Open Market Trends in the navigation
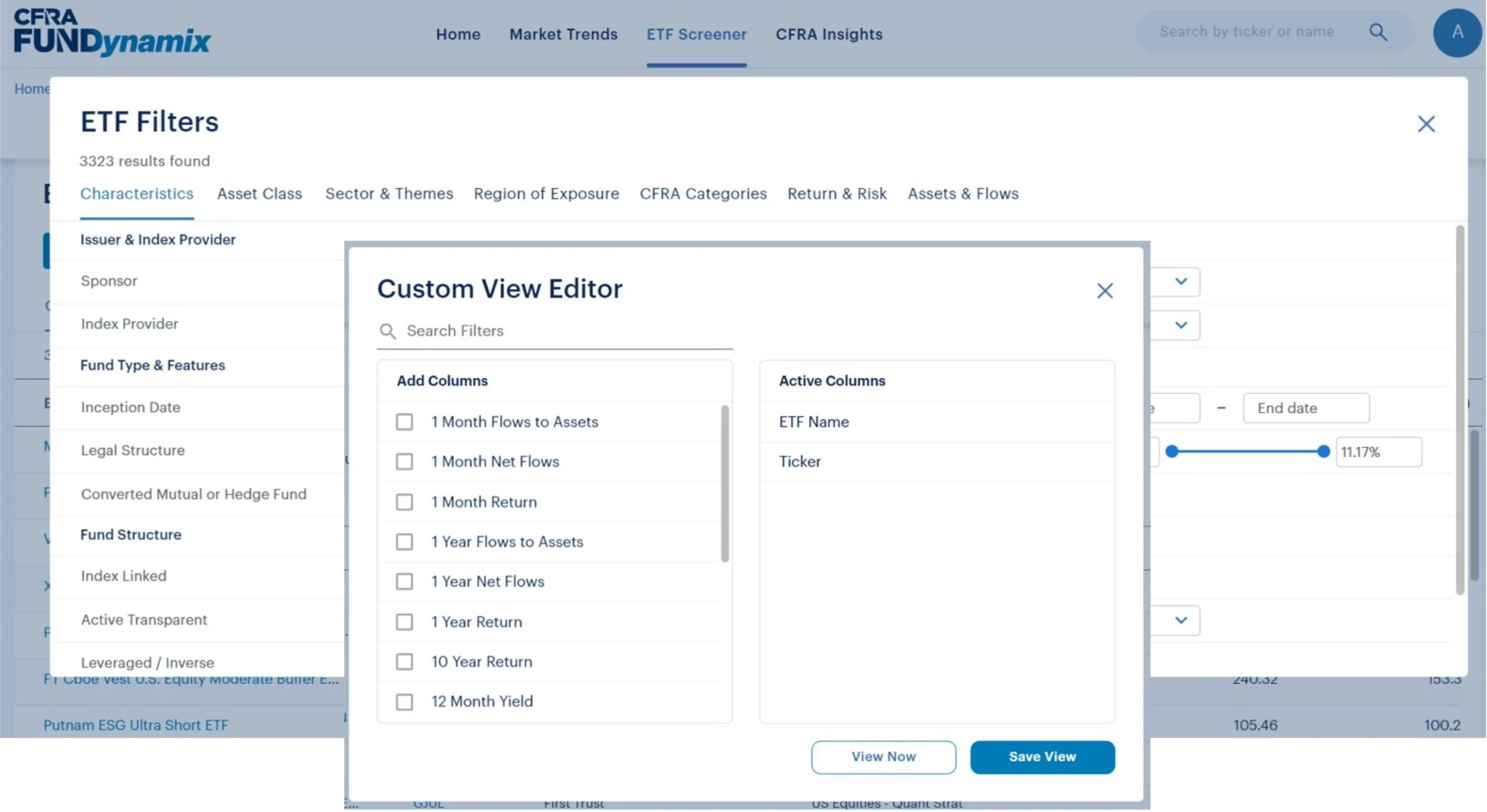 [x=563, y=34]
